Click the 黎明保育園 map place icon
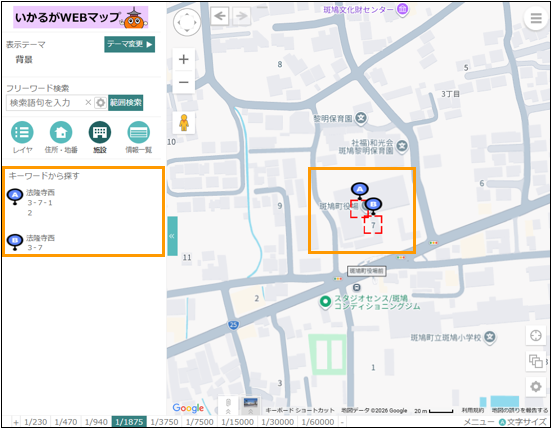 [x=361, y=118]
